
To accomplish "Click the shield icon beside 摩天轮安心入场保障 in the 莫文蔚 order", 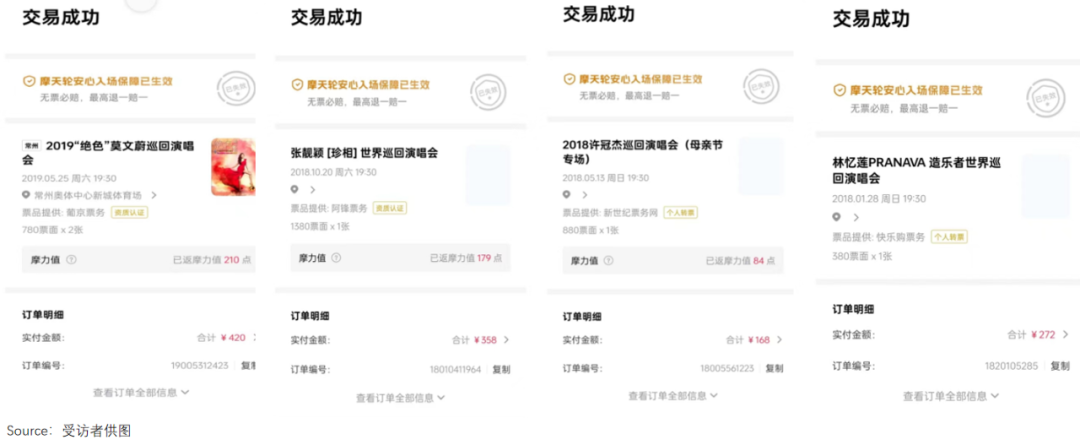I will tap(29, 82).
